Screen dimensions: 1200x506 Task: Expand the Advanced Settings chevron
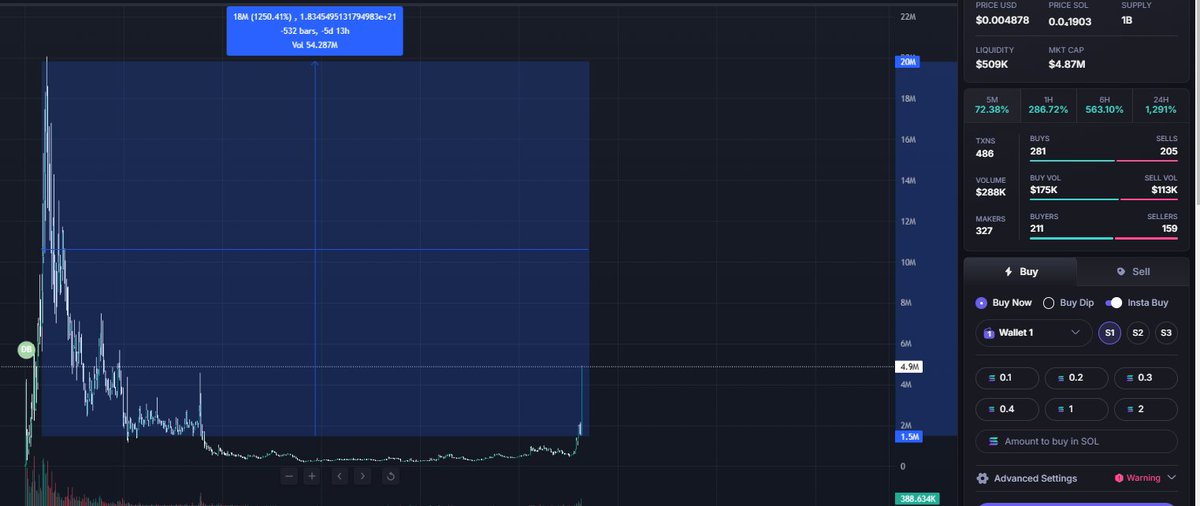1171,478
